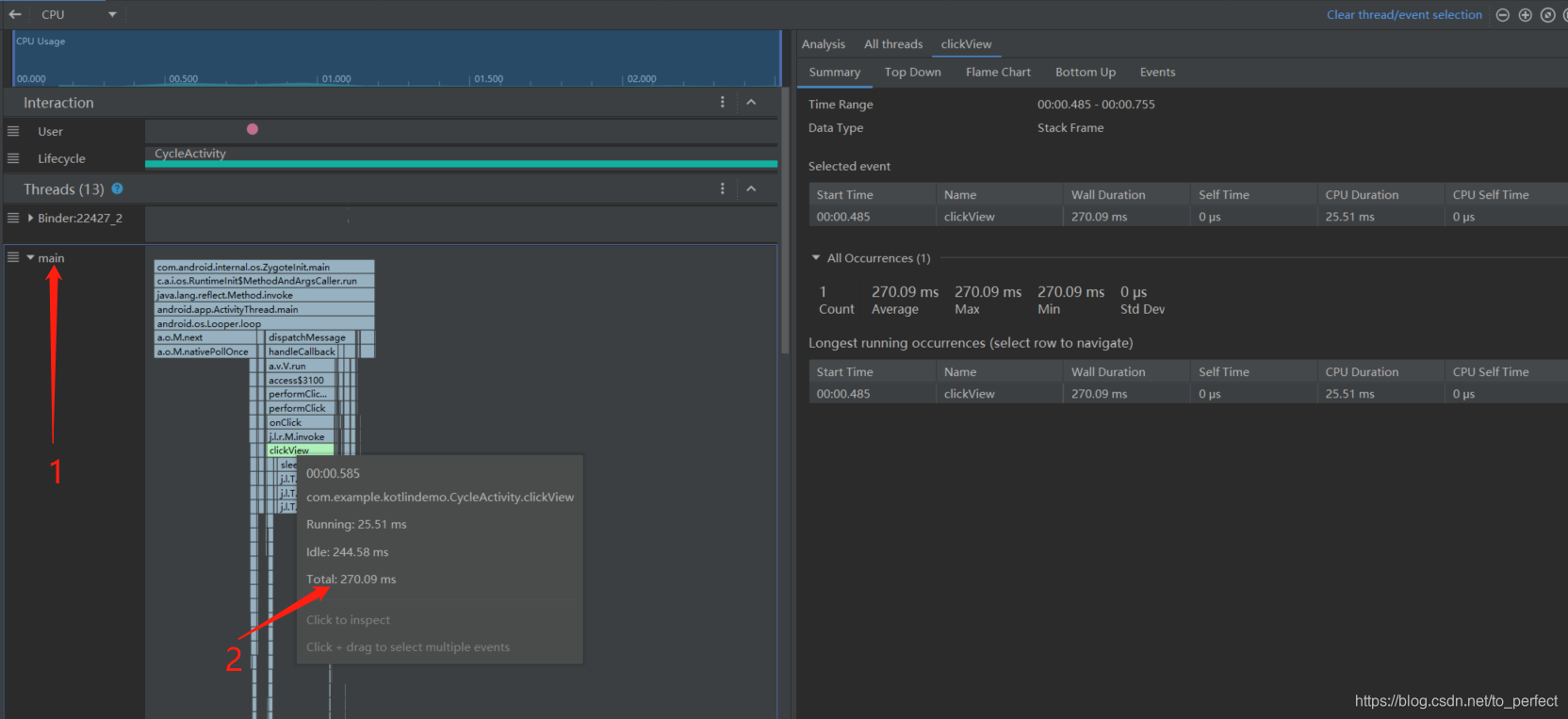Switch to Flame Chart tab

click(x=998, y=73)
